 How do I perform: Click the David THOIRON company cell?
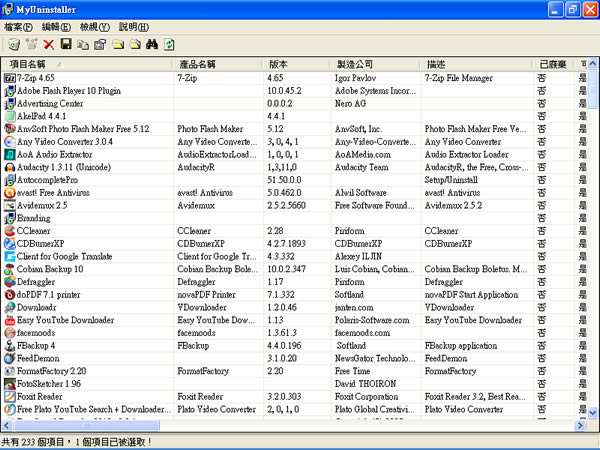365,384
